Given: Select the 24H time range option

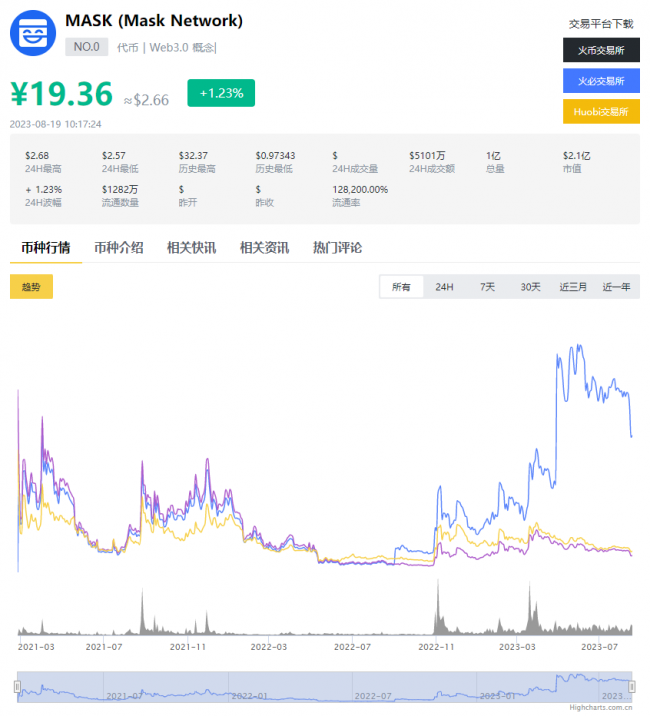Looking at the screenshot, I should pyautogui.click(x=444, y=287).
